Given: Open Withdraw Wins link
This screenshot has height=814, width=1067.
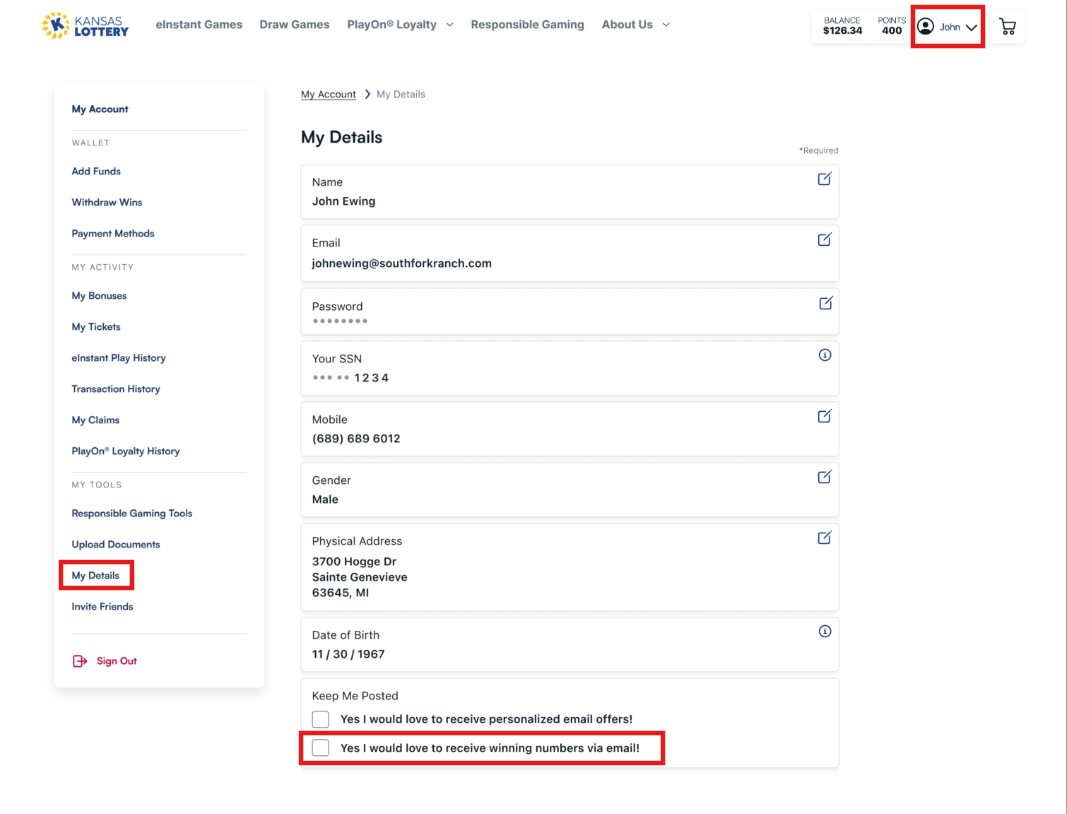Looking at the screenshot, I should [107, 202].
